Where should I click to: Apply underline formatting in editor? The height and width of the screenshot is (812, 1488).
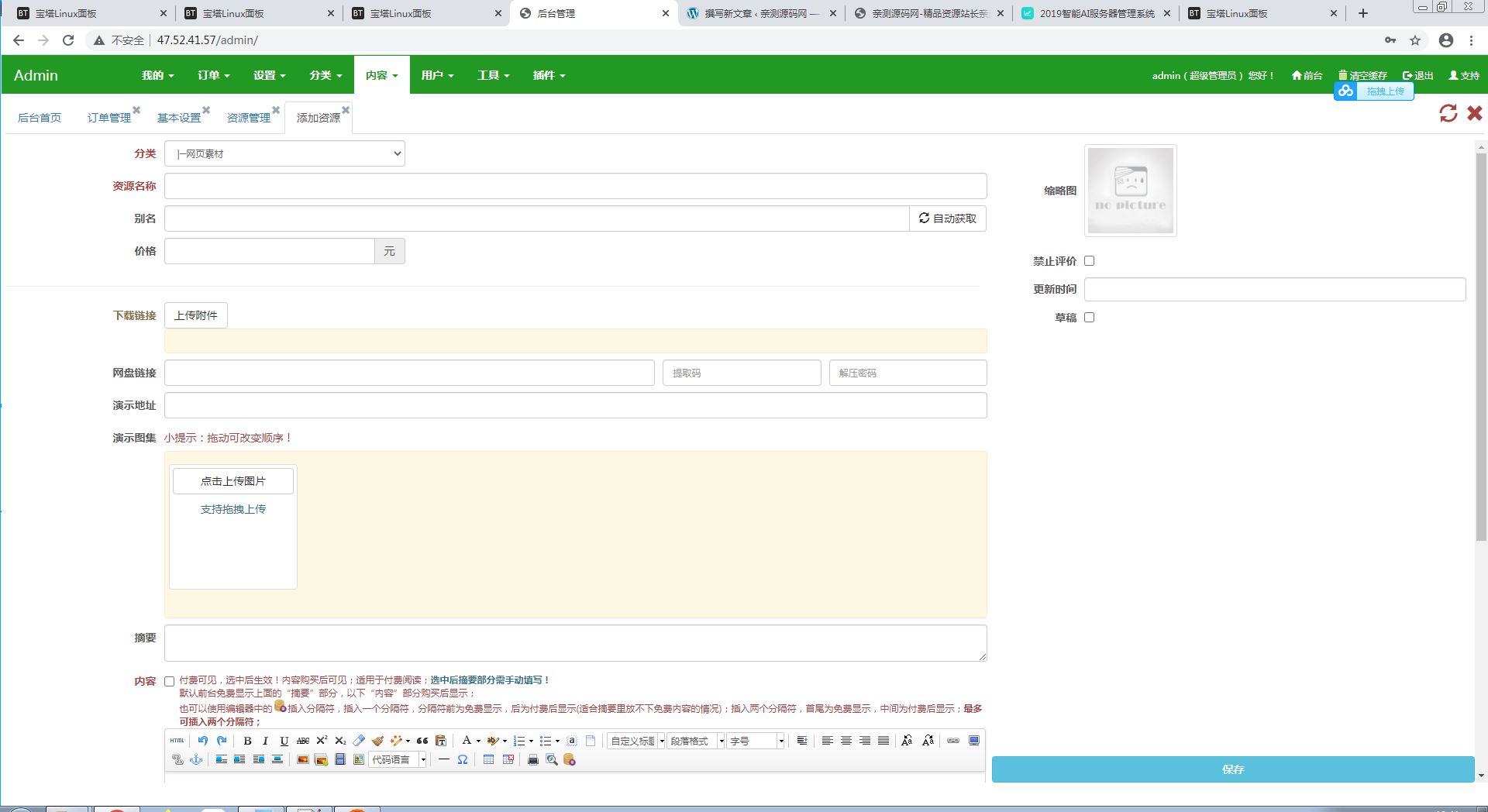pos(284,741)
